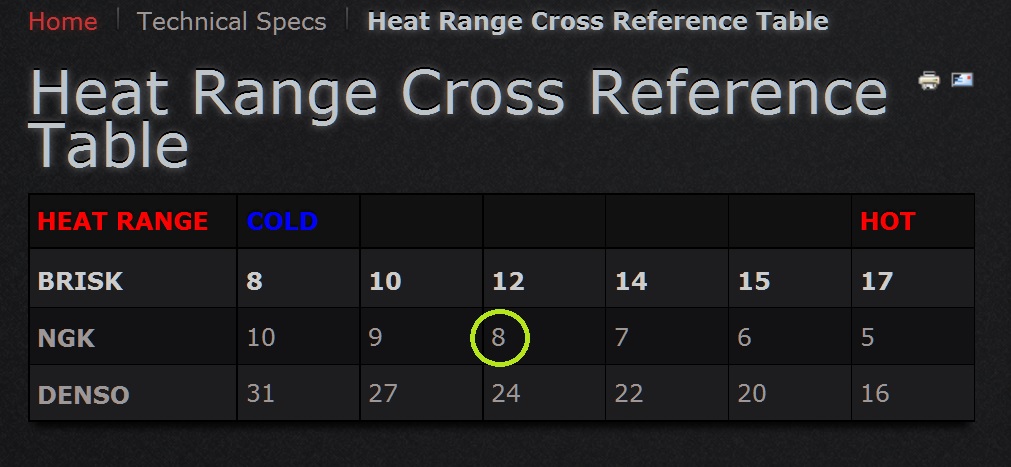This screenshot has height=467, width=1011.
Task: Click NGK value 5
Action: tap(868, 337)
